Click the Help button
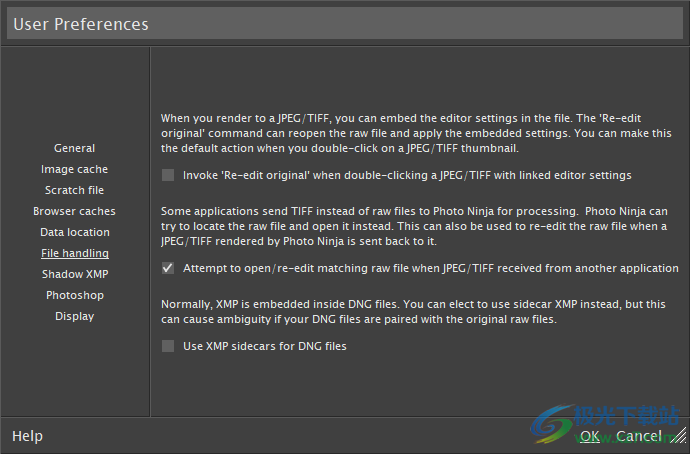This screenshot has width=690, height=454. tap(27, 436)
